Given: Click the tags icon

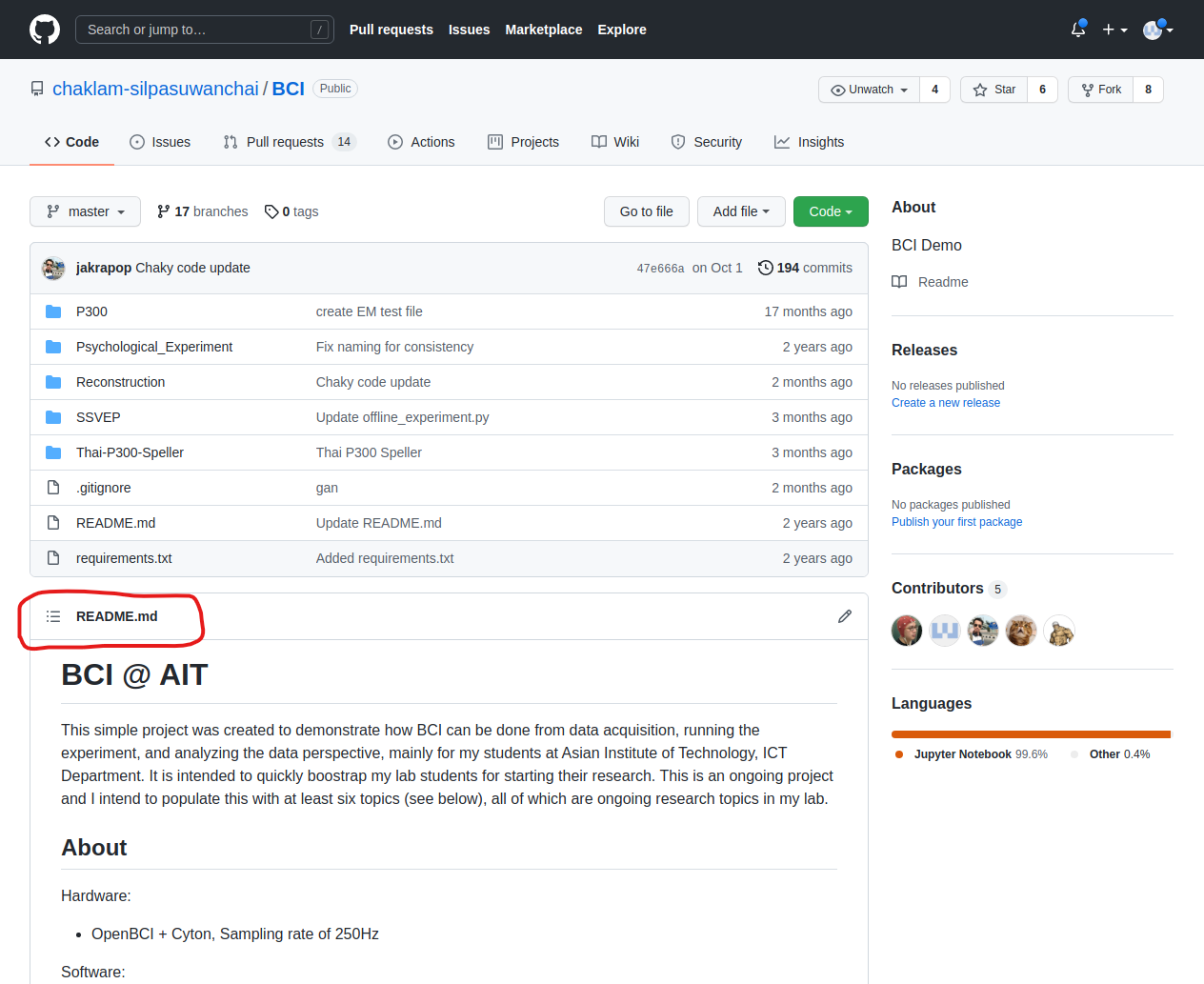Looking at the screenshot, I should (x=271, y=211).
